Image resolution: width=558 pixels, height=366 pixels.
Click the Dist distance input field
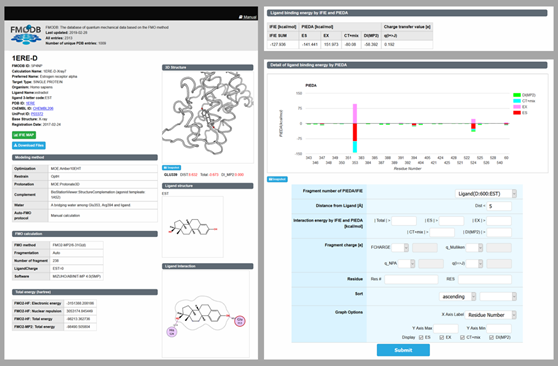[499, 206]
